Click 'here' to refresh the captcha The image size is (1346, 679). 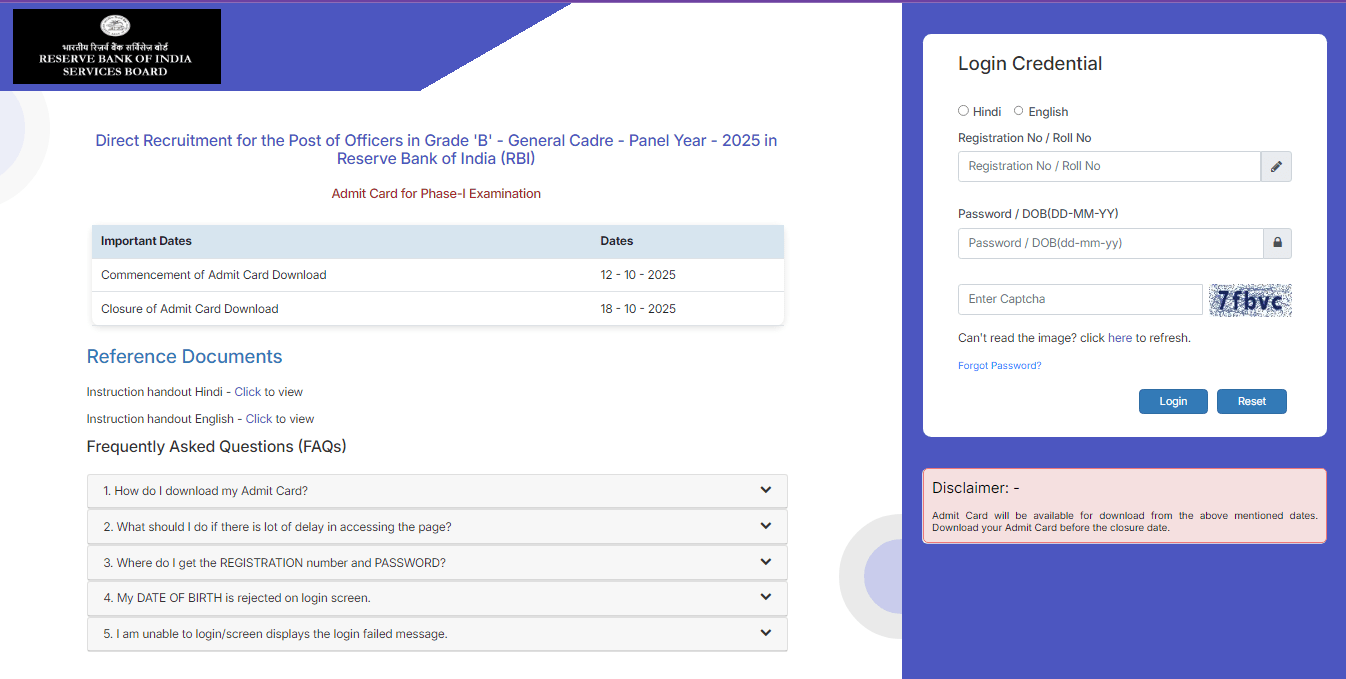pyautogui.click(x=1119, y=338)
